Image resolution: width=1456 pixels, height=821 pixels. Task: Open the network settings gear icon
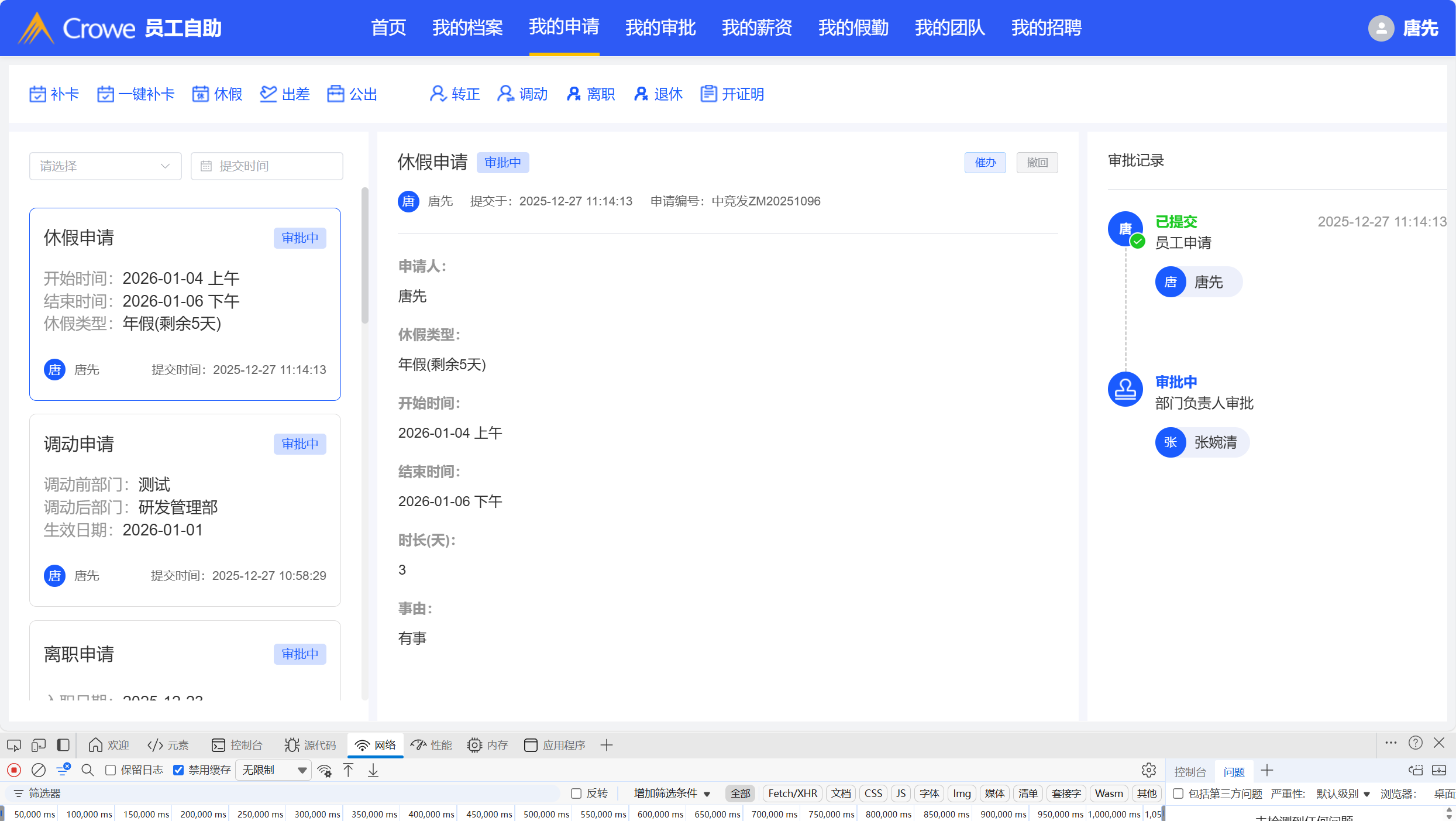1148,770
